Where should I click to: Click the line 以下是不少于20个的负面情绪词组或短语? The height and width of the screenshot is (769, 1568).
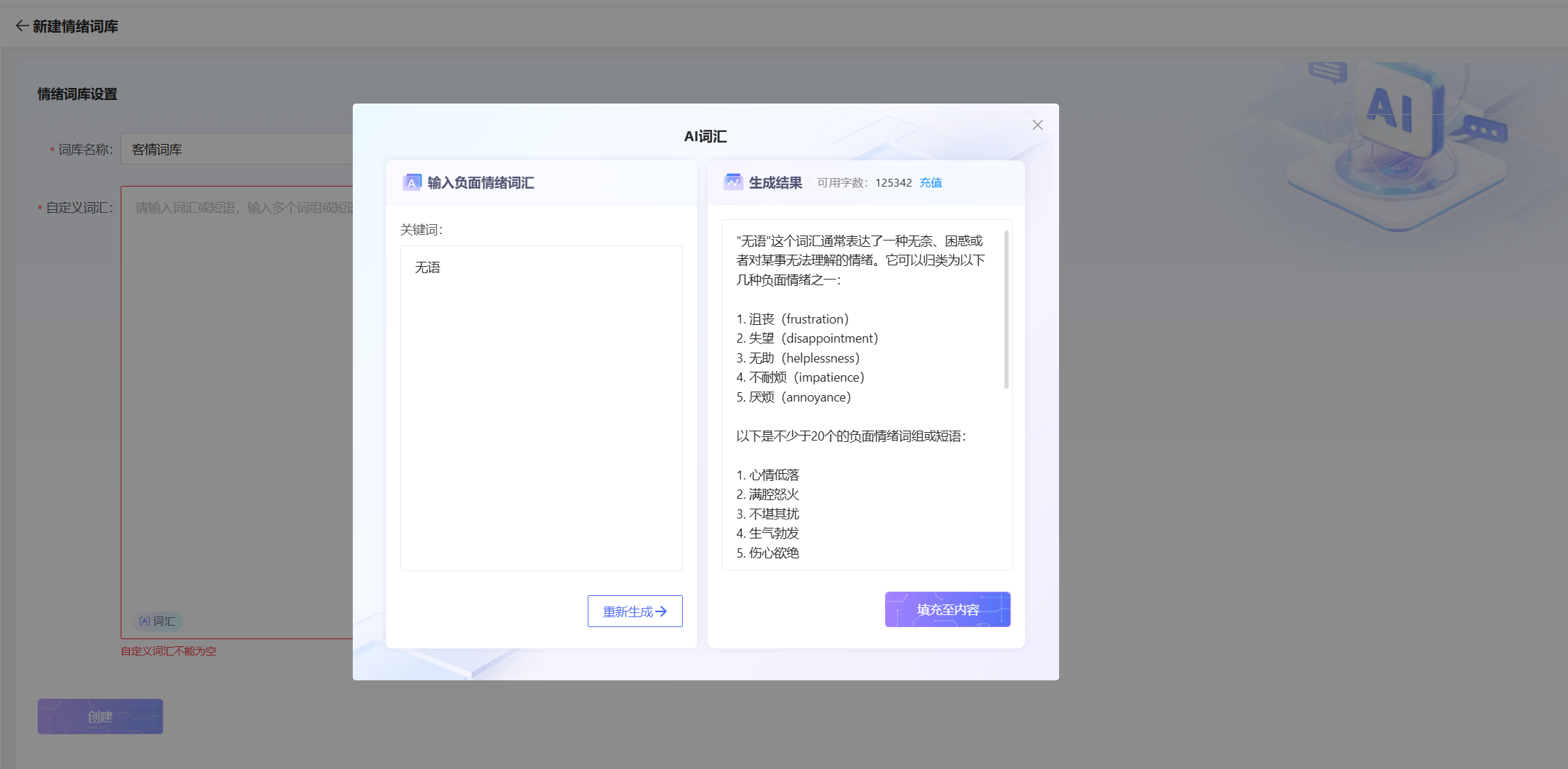851,436
